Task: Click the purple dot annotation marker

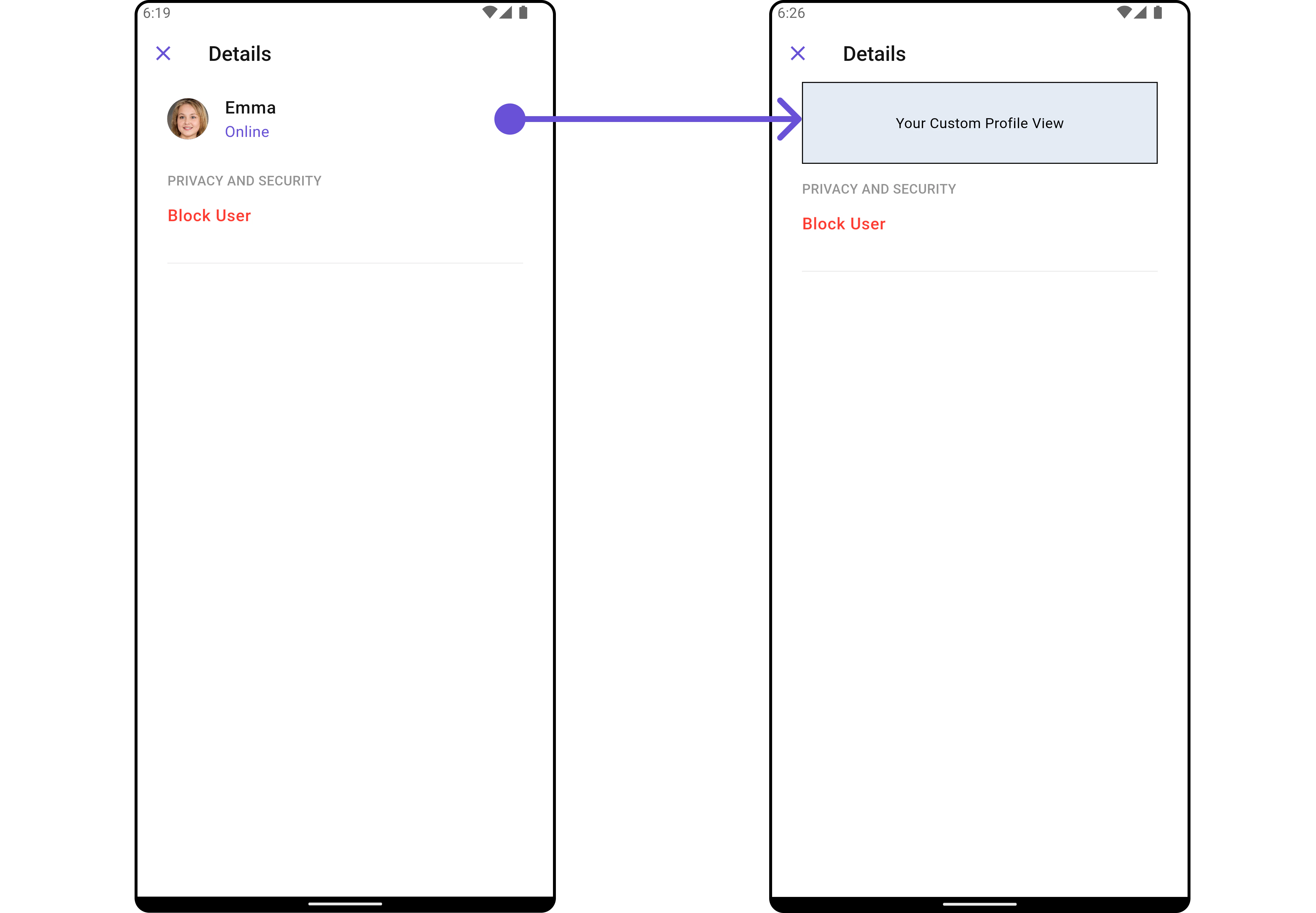Action: [509, 119]
